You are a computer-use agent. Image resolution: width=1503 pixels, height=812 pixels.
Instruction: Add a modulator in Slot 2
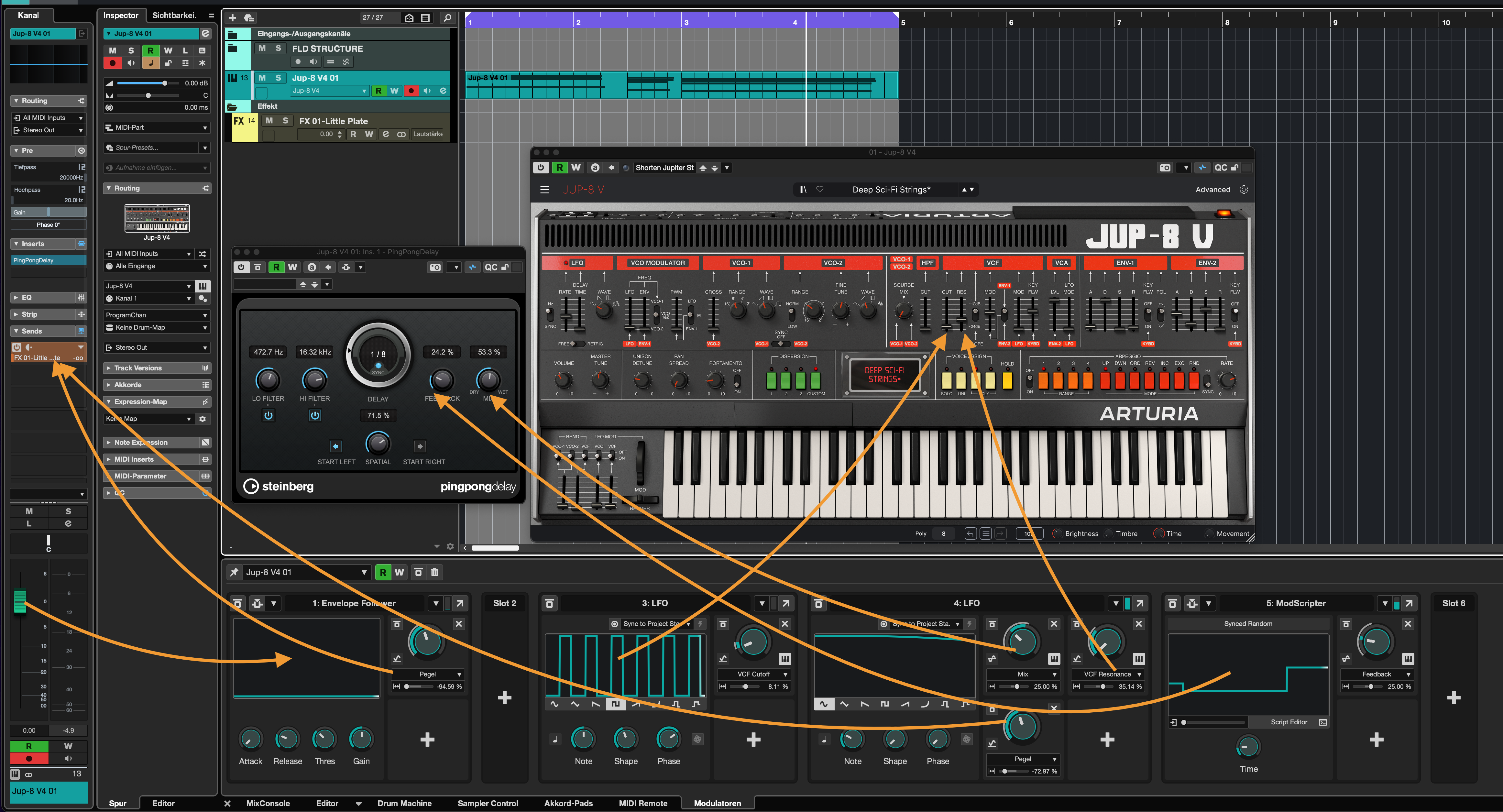(x=505, y=698)
